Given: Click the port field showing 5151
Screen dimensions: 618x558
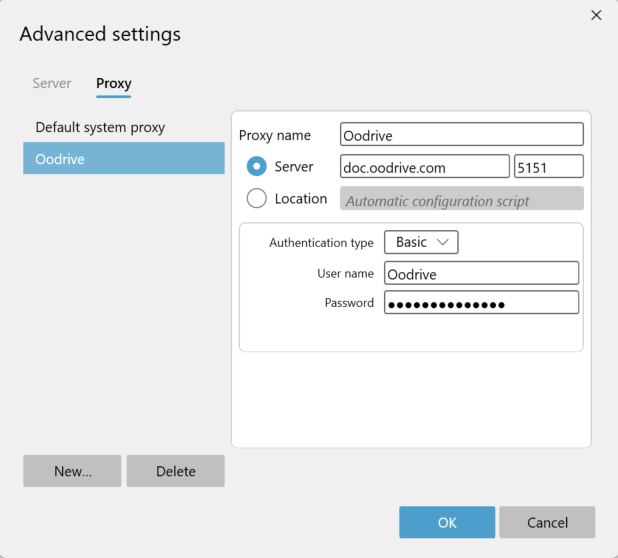Looking at the screenshot, I should [549, 166].
